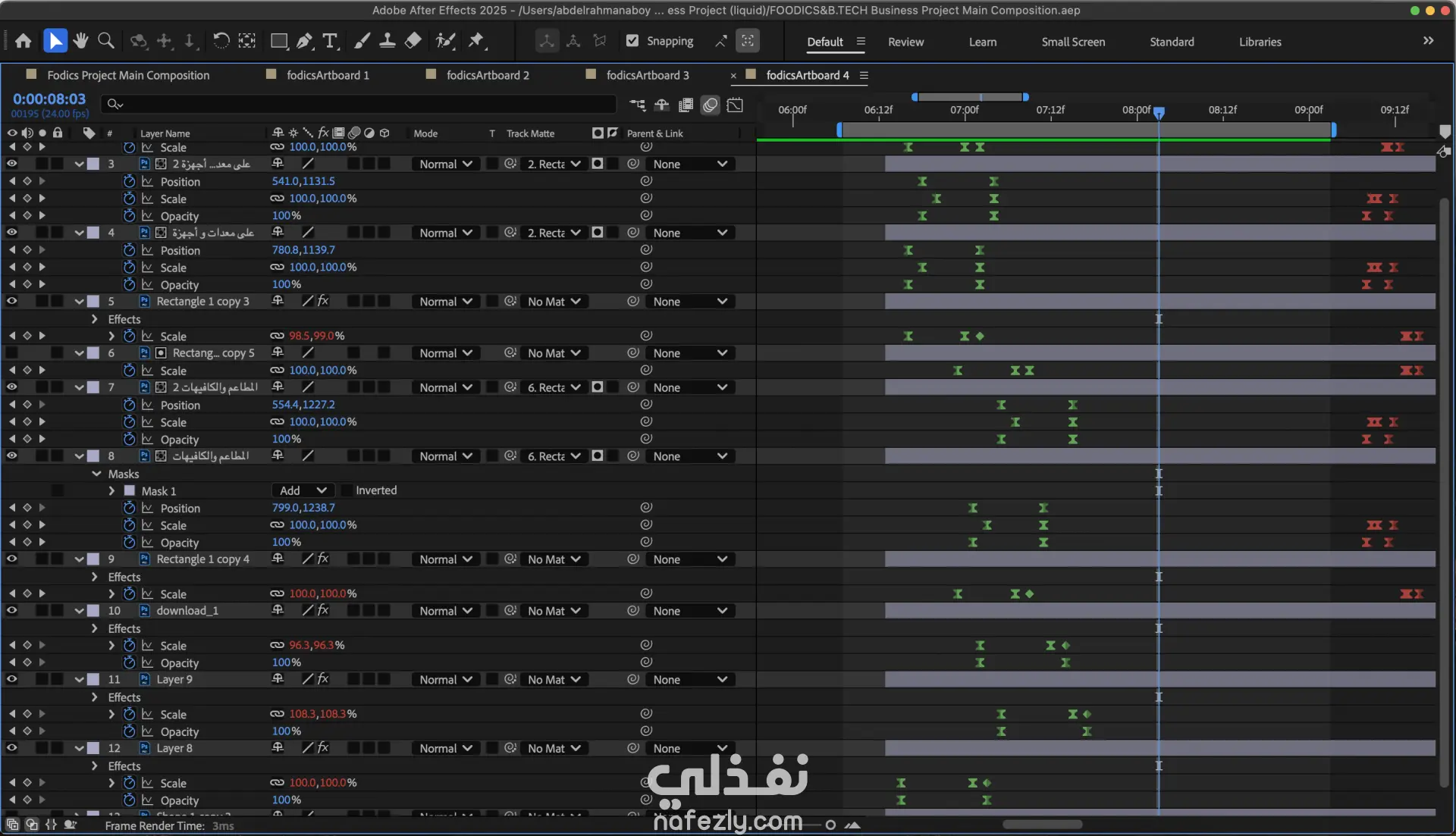Expand Effects group under Layer 9
1456x836 pixels.
point(95,697)
